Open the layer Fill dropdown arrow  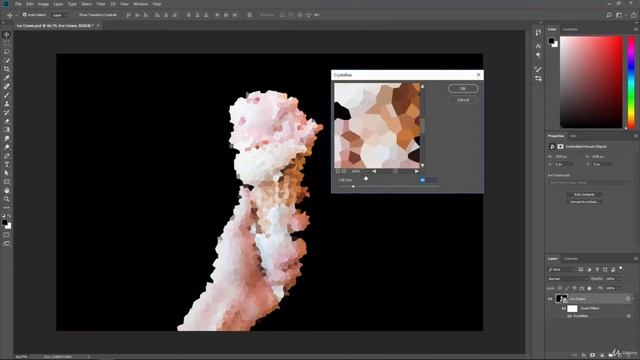(x=619, y=288)
